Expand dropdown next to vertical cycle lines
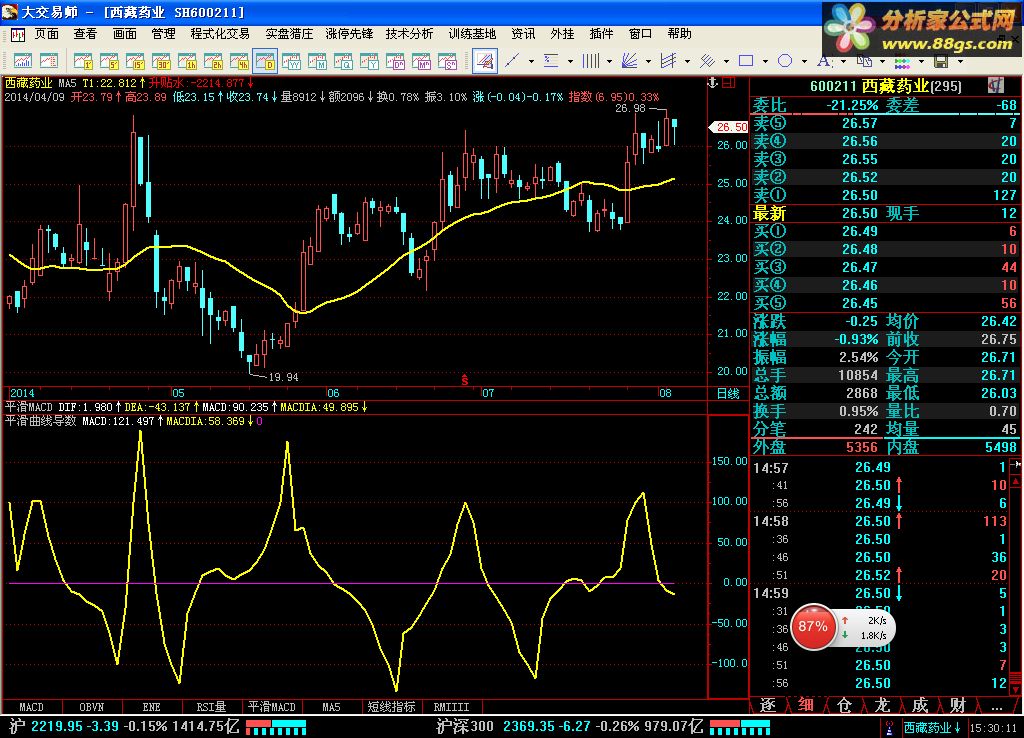Viewport: 1024px width, 738px height. pos(609,61)
